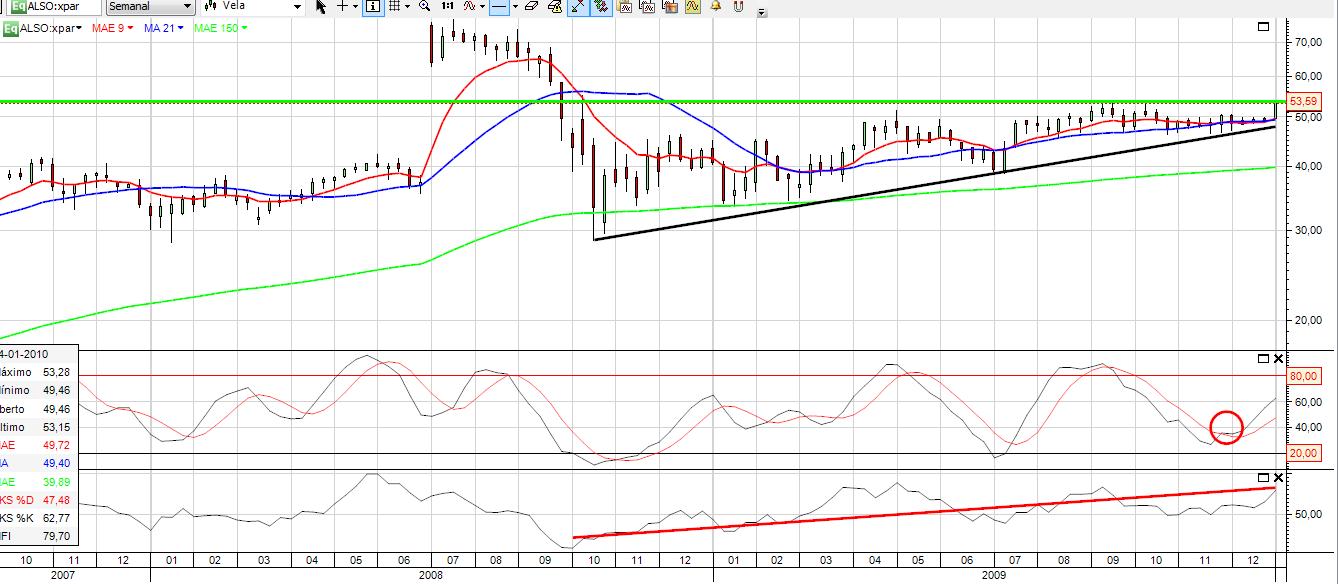The width and height of the screenshot is (1338, 584).
Task: Click the 79,70 MFI value
Action: 57,536
